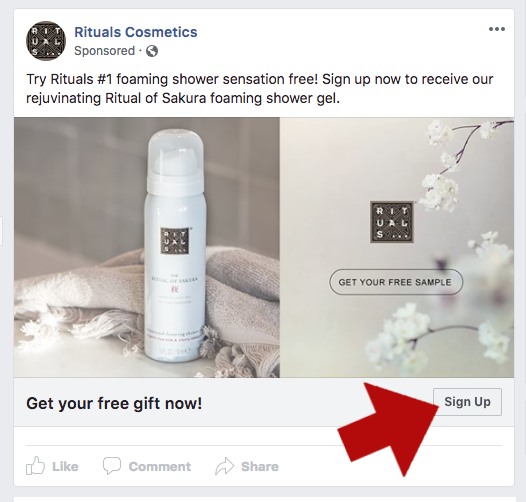Screen dimensions: 526x502
Task: Click the Rituals Cosmetics page name
Action: [x=136, y=32]
